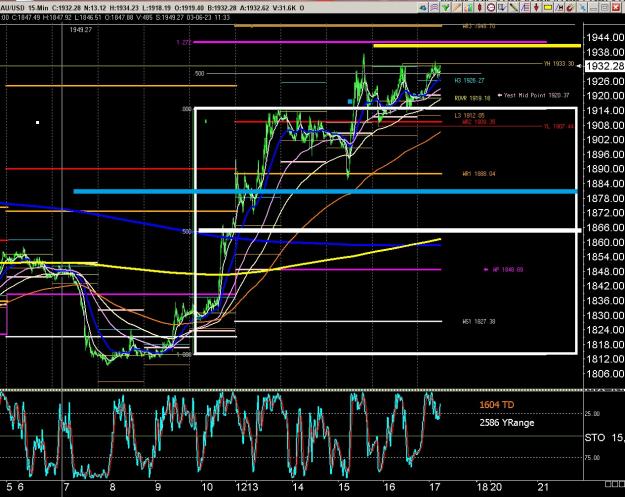Click the chart with down arrow icon
This screenshot has height=497, width=625.
[x=502, y=8]
